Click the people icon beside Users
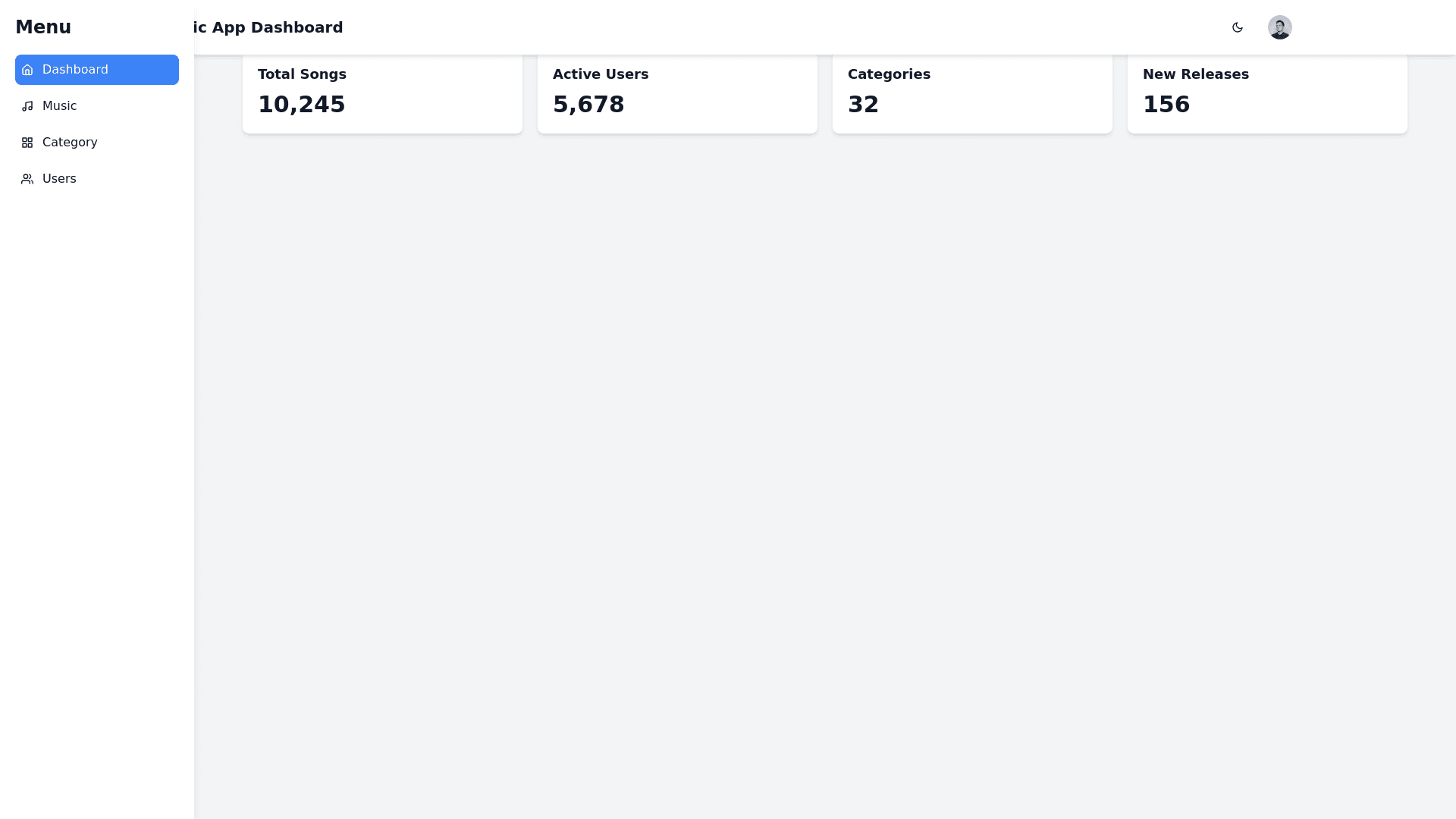1456x819 pixels. [x=27, y=179]
